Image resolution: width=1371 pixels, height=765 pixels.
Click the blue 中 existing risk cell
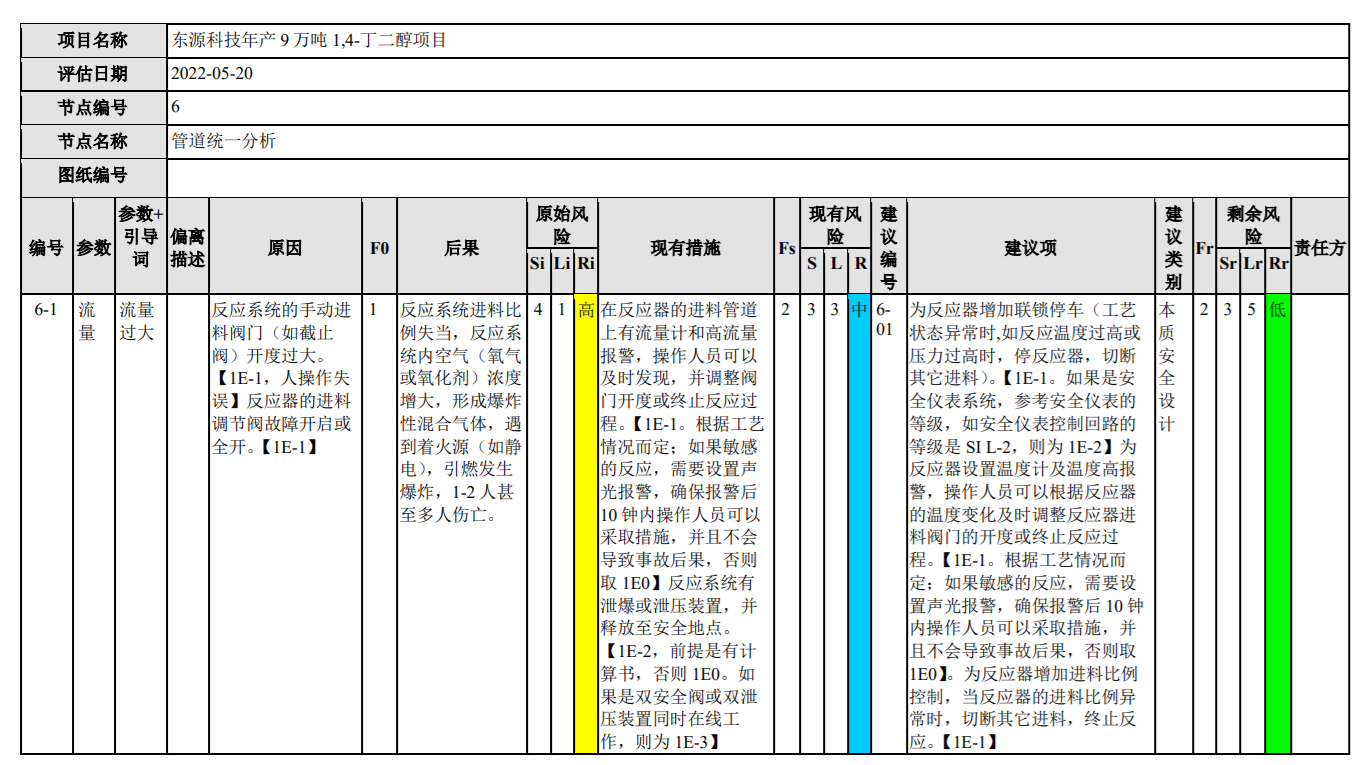859,523
